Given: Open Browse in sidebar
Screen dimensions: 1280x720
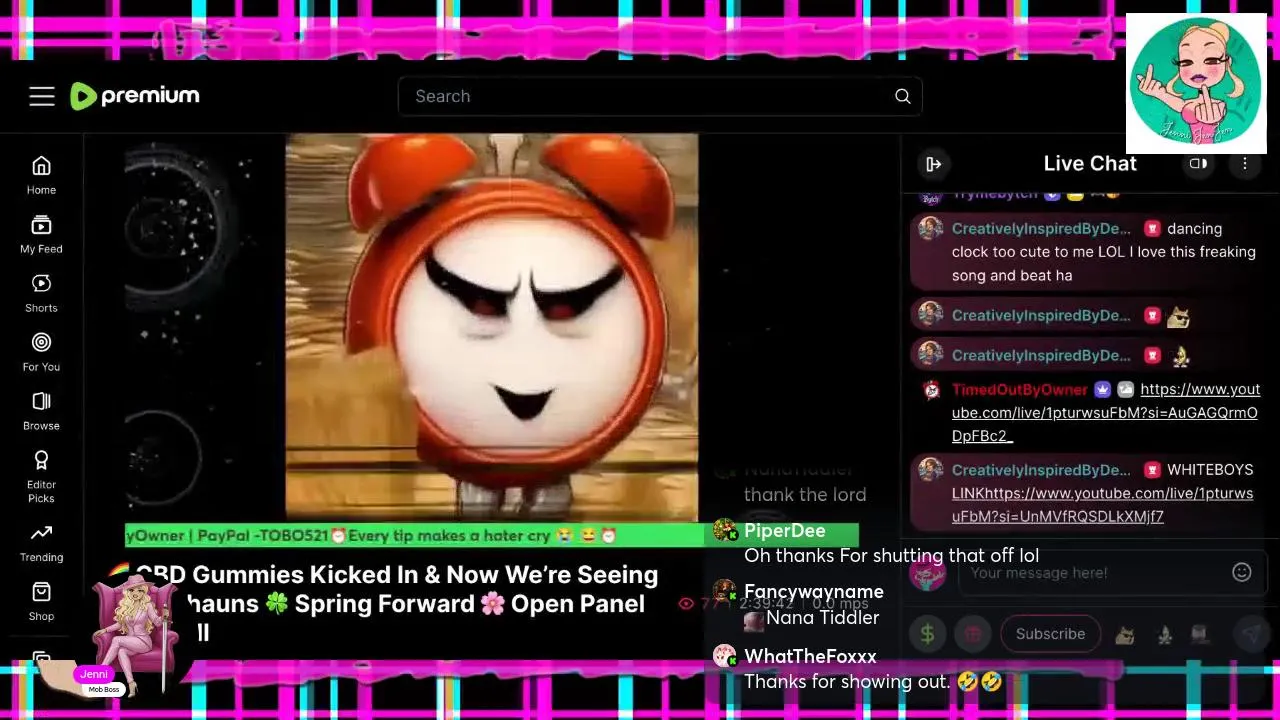Looking at the screenshot, I should click(41, 411).
